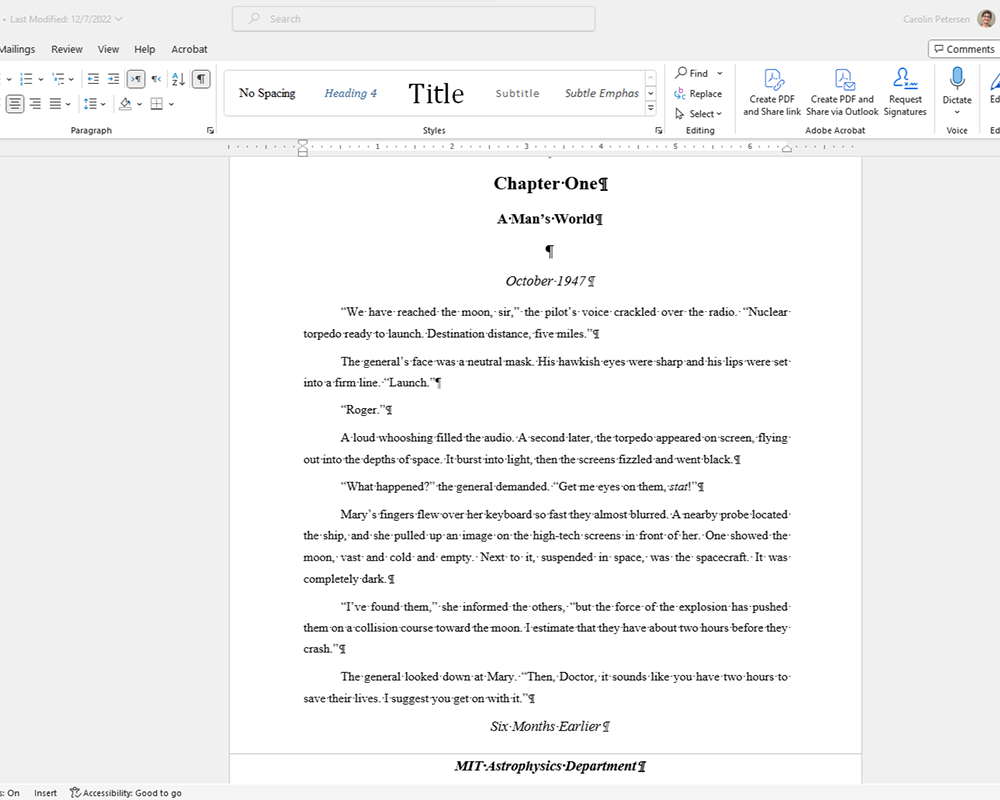Open the Select dropdown in Editing
This screenshot has height=800, width=1000.
(x=698, y=114)
